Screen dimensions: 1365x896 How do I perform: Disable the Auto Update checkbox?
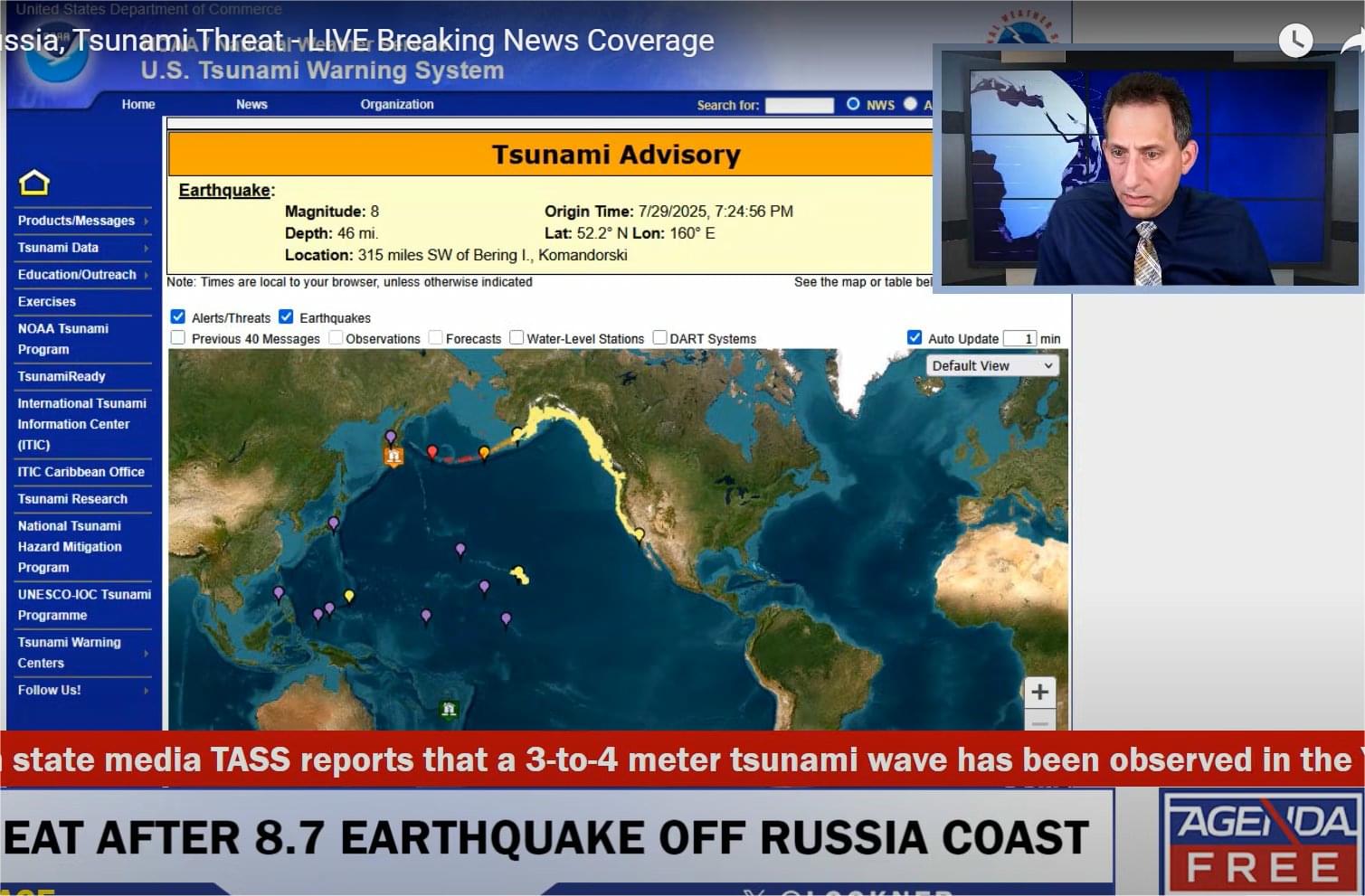(x=915, y=337)
